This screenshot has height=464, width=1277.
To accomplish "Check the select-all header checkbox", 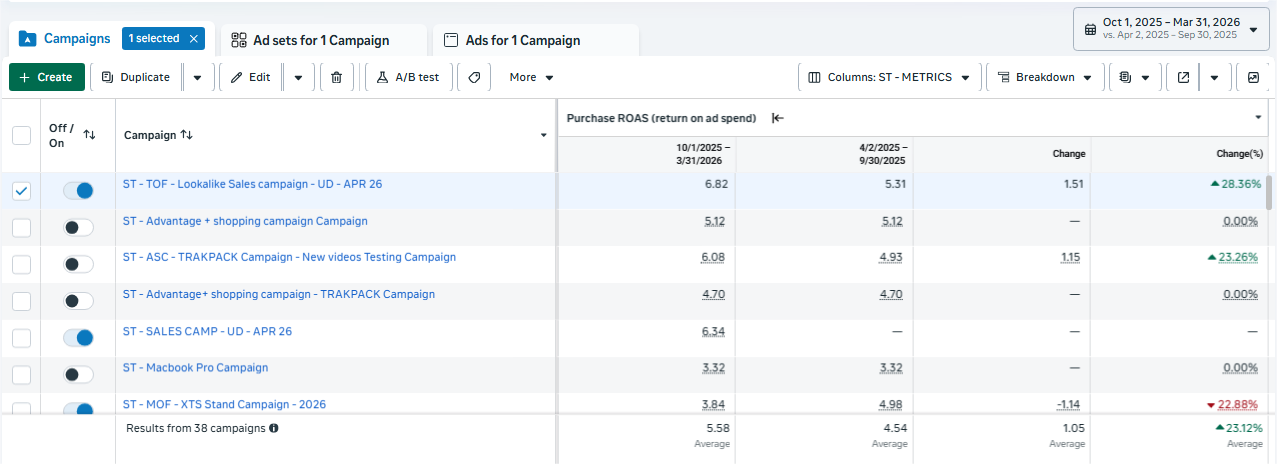I will (21, 135).
